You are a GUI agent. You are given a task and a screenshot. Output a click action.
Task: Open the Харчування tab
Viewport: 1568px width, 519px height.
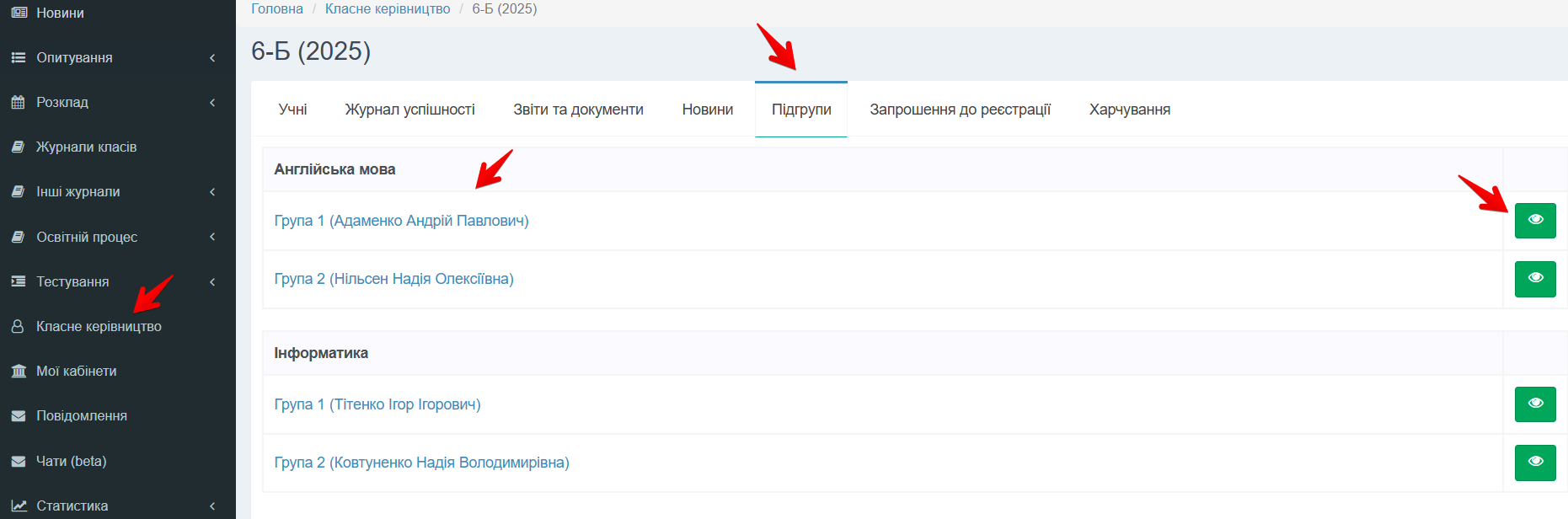pos(1129,110)
